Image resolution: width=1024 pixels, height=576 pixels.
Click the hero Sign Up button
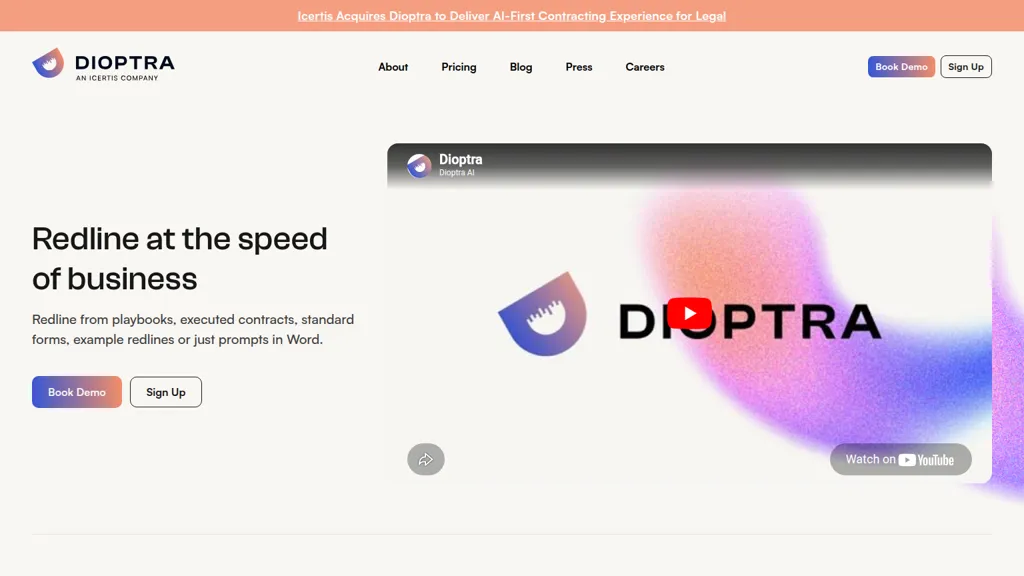(166, 392)
